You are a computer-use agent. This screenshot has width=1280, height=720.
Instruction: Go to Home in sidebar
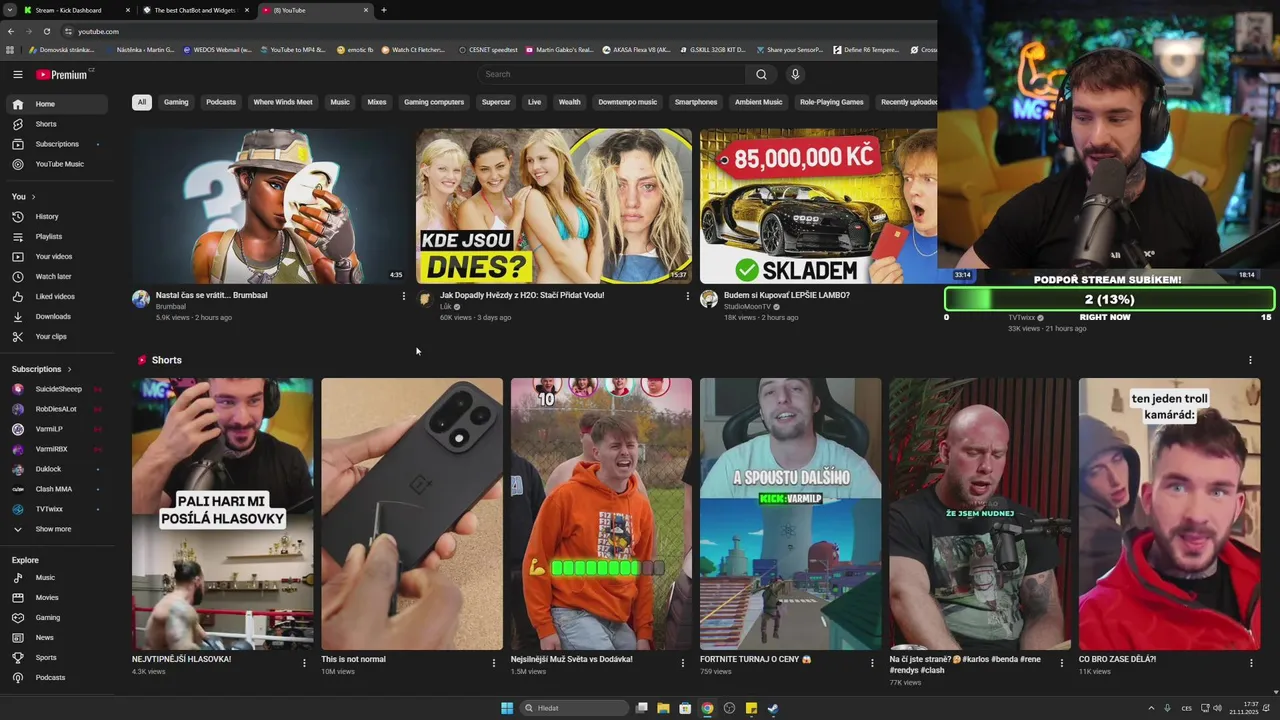pyautogui.click(x=55, y=104)
